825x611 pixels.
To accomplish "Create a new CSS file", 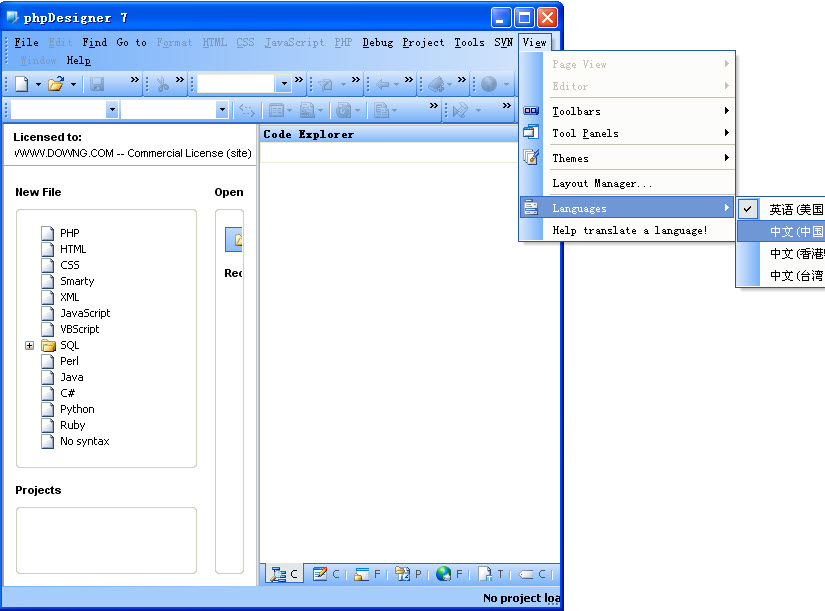I will point(69,265).
